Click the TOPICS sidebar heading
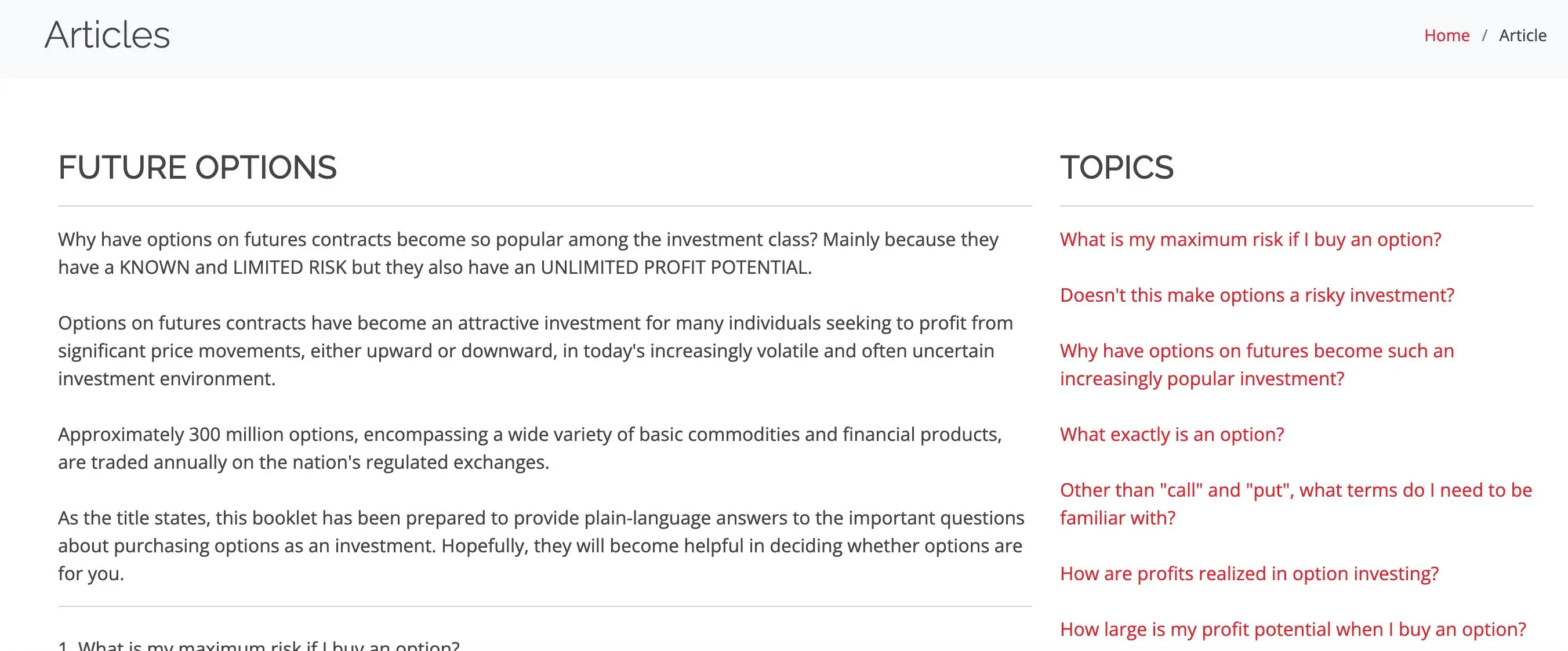 point(1116,168)
